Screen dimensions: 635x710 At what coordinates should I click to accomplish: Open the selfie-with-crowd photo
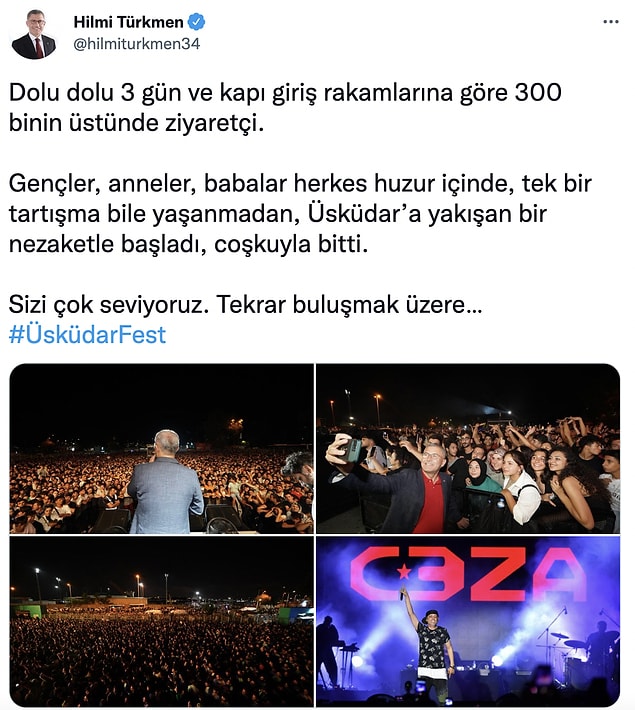pos(468,448)
